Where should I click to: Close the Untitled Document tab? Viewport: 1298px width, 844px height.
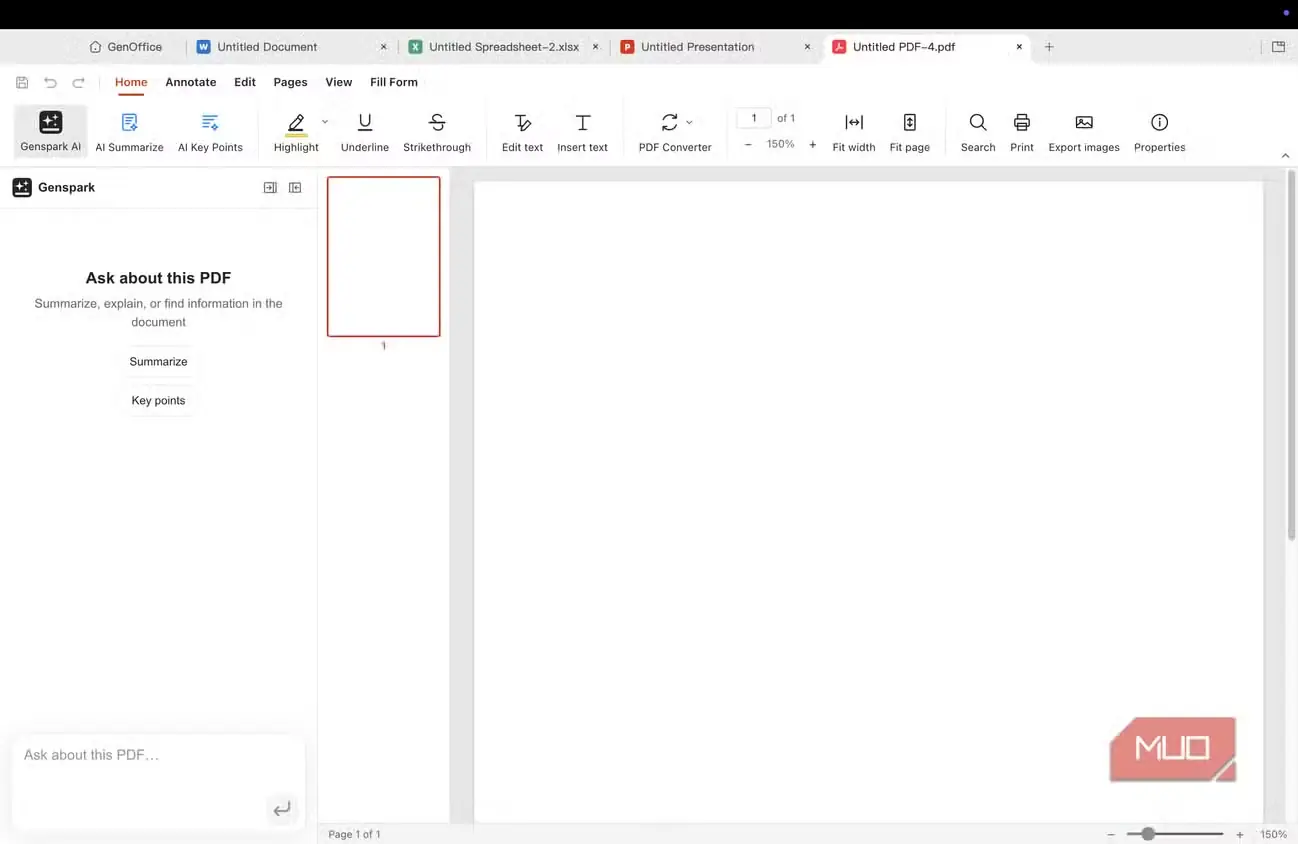tap(383, 47)
